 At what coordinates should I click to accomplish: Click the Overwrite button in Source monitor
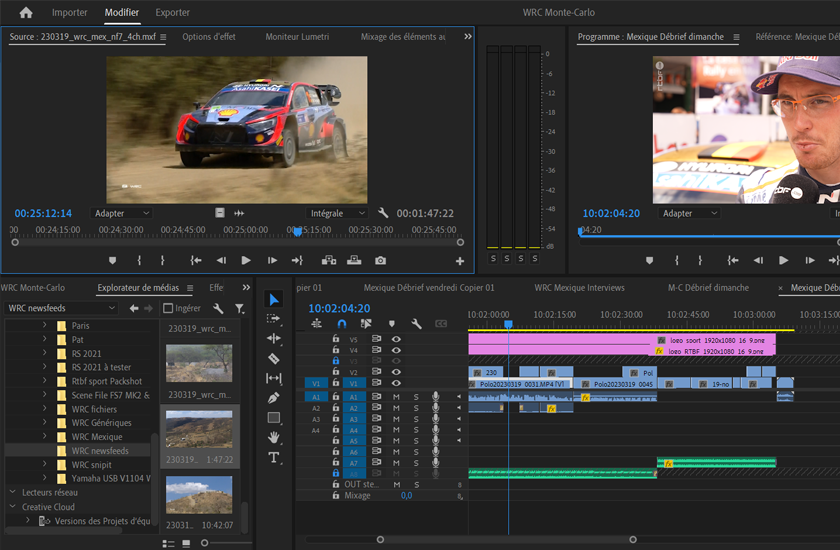[x=354, y=260]
